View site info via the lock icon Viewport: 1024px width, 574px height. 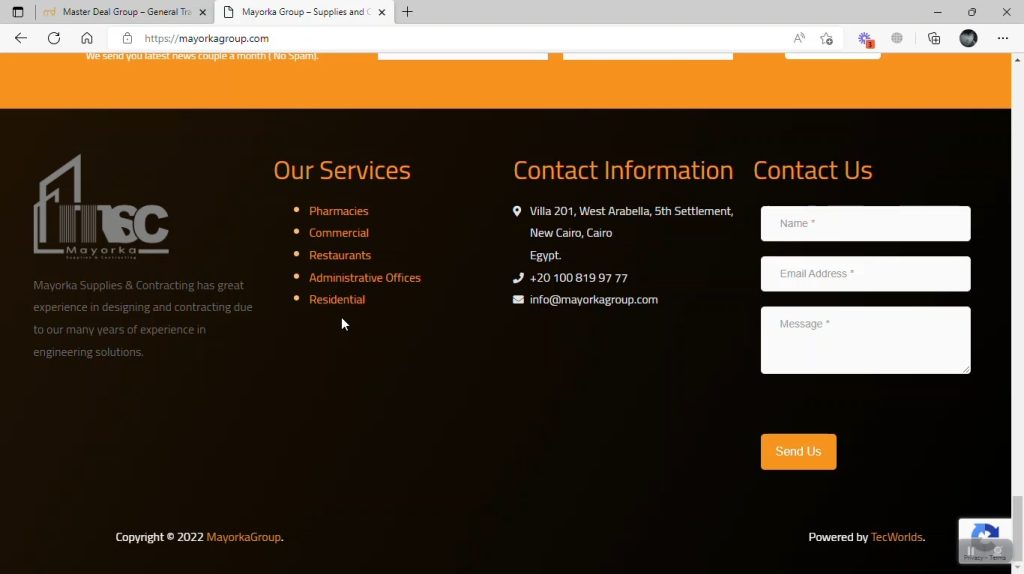coord(127,39)
